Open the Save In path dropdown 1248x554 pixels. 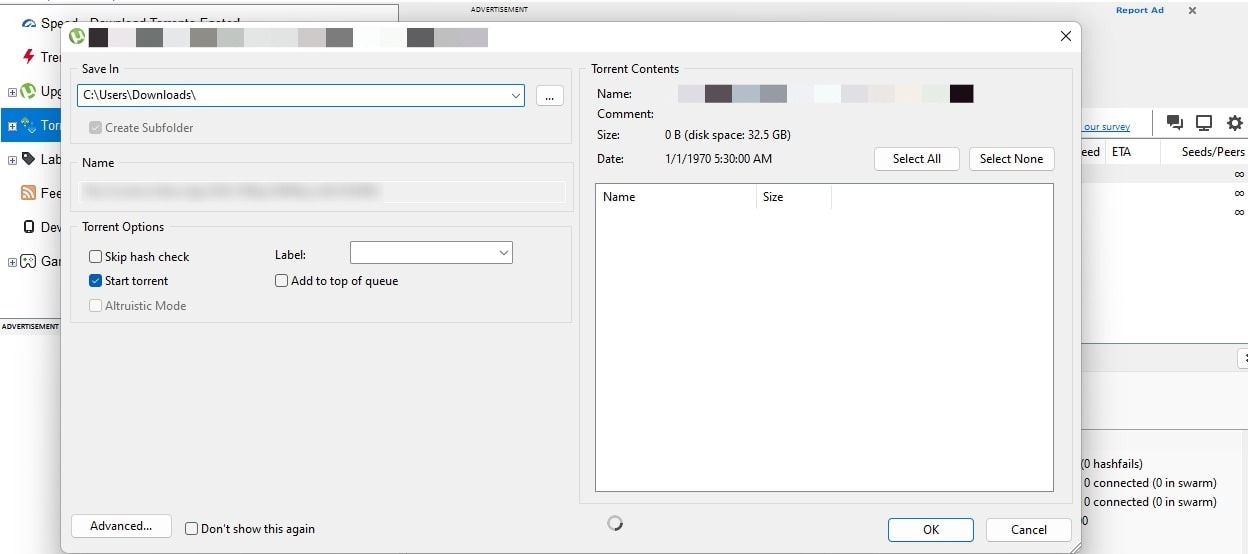(x=516, y=96)
